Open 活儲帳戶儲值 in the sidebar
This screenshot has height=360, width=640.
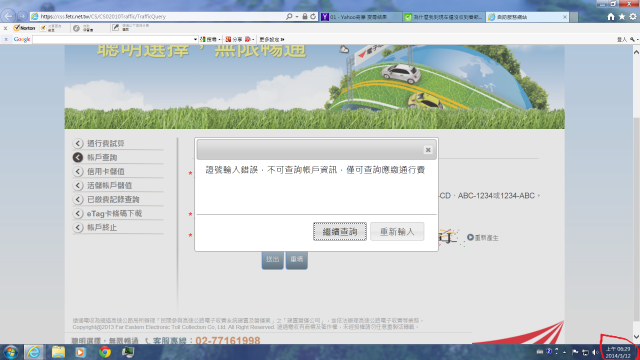tap(109, 185)
